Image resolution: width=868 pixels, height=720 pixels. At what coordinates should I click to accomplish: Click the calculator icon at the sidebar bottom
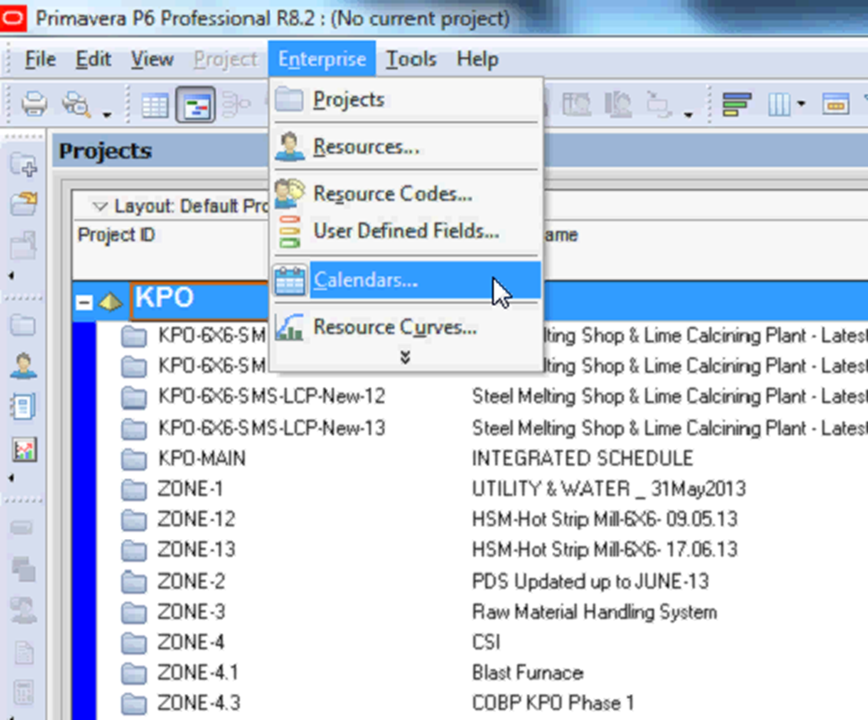[23, 692]
